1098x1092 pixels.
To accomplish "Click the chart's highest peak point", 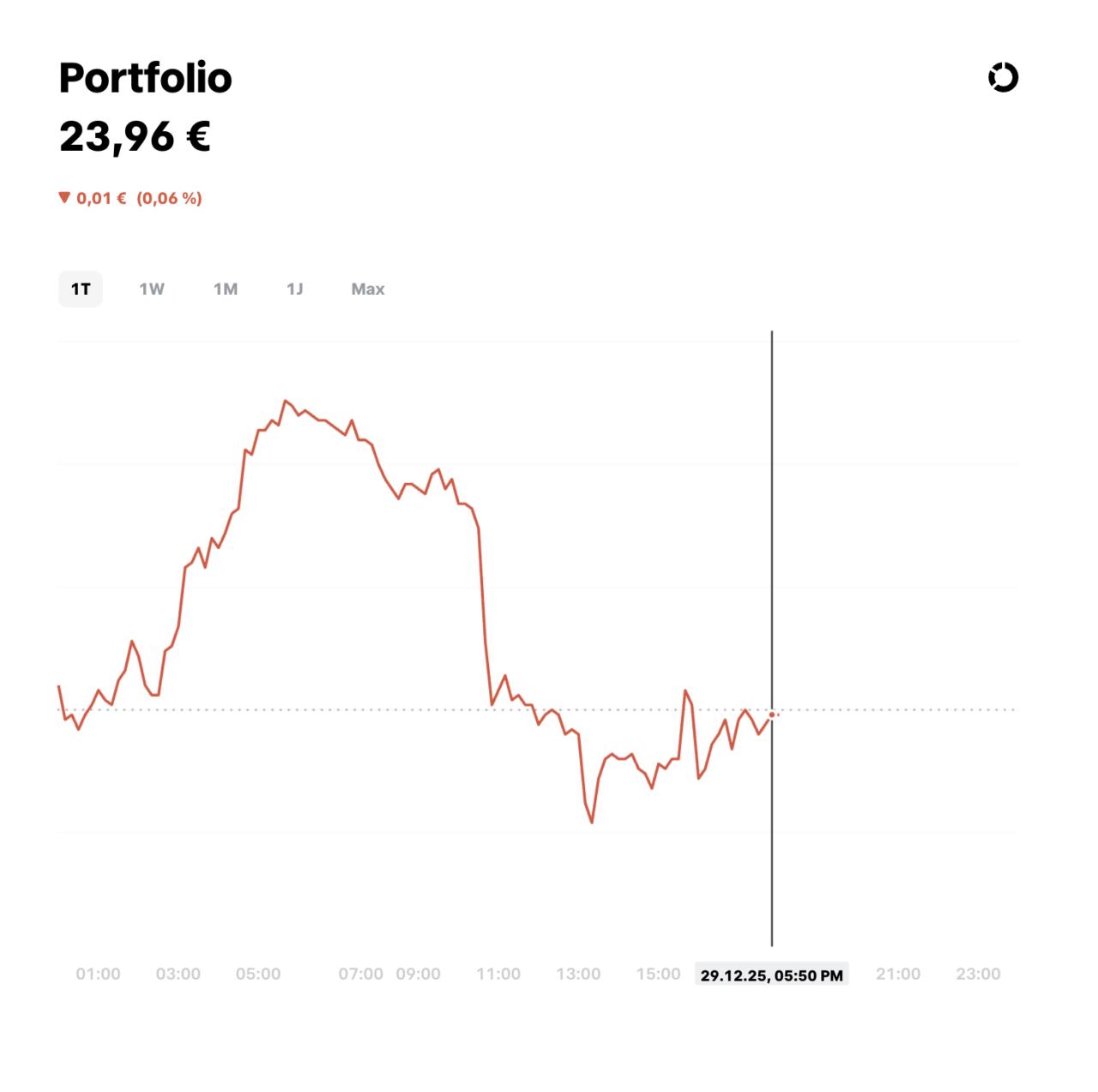I will pyautogui.click(x=285, y=401).
